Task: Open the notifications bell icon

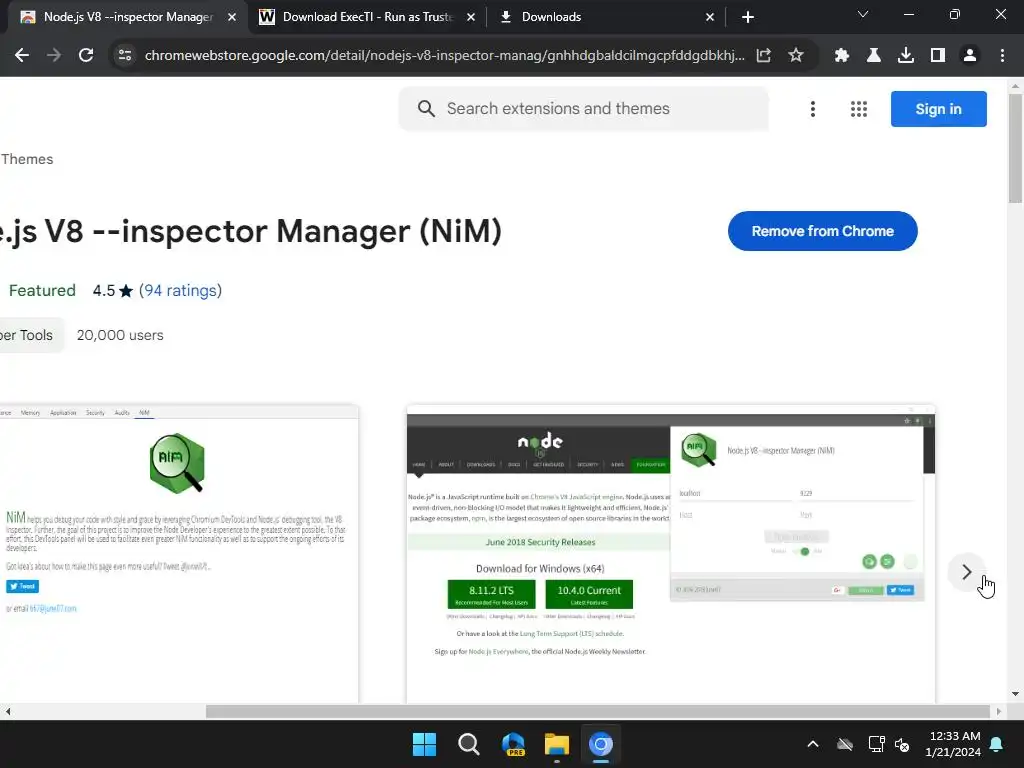Action: [x=997, y=744]
